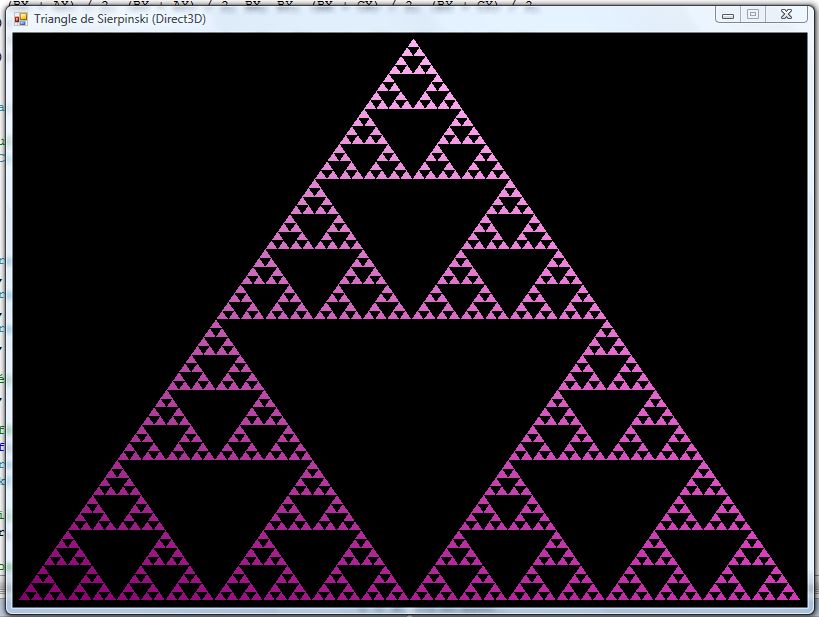Maximize the Triangle de Sierpinski window

coord(753,15)
